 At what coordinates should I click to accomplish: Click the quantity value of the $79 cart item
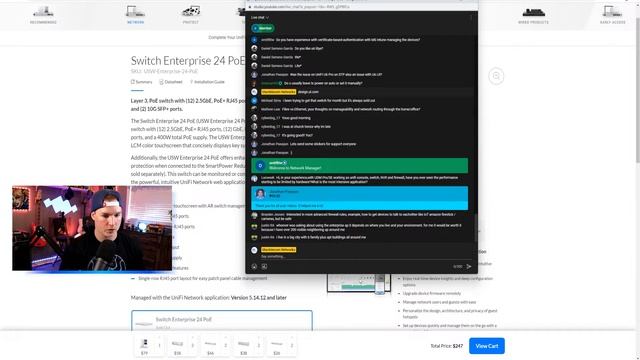pyautogui.click(x=159, y=346)
